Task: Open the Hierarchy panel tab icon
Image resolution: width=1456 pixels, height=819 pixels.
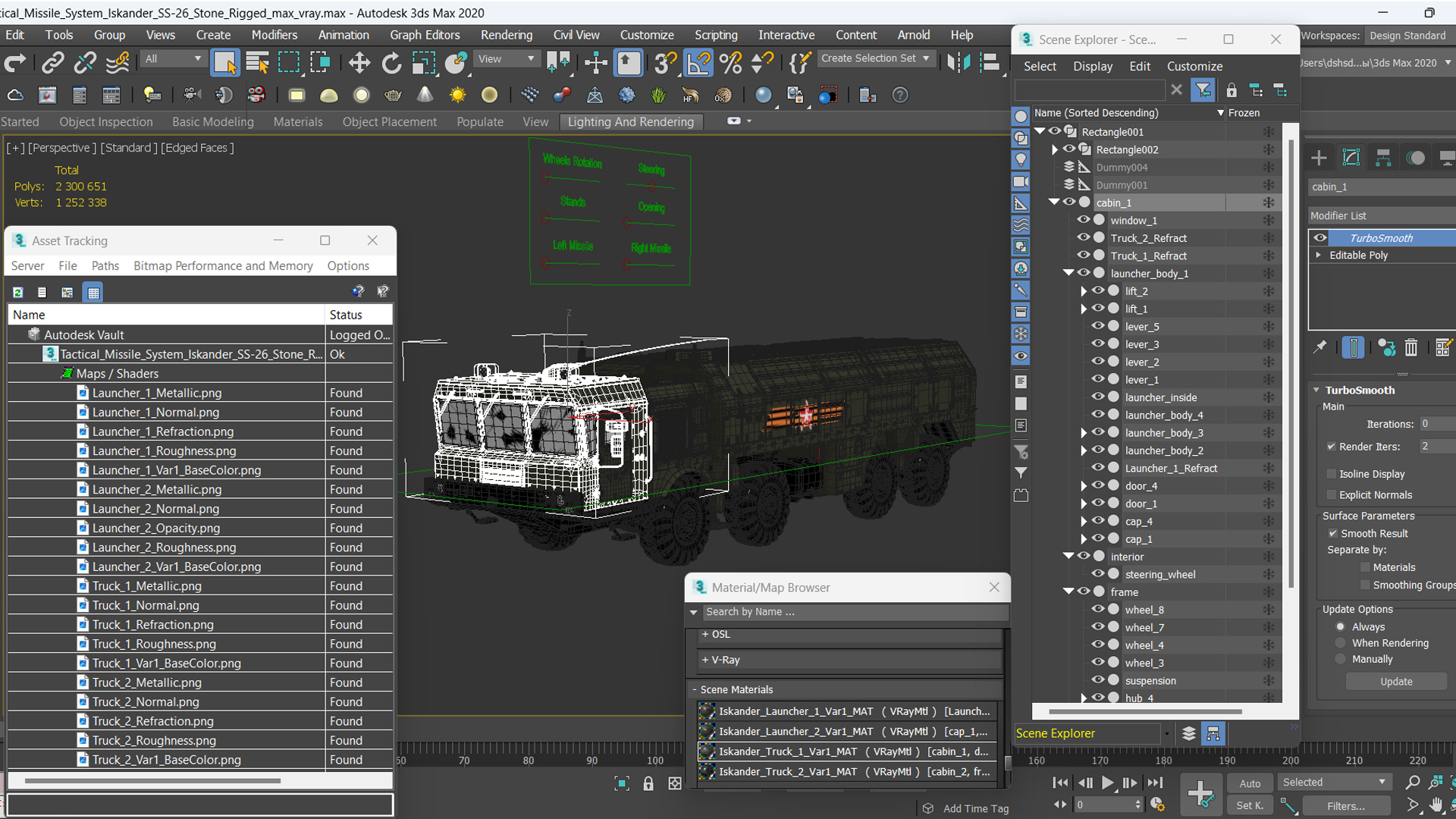Action: [1383, 158]
